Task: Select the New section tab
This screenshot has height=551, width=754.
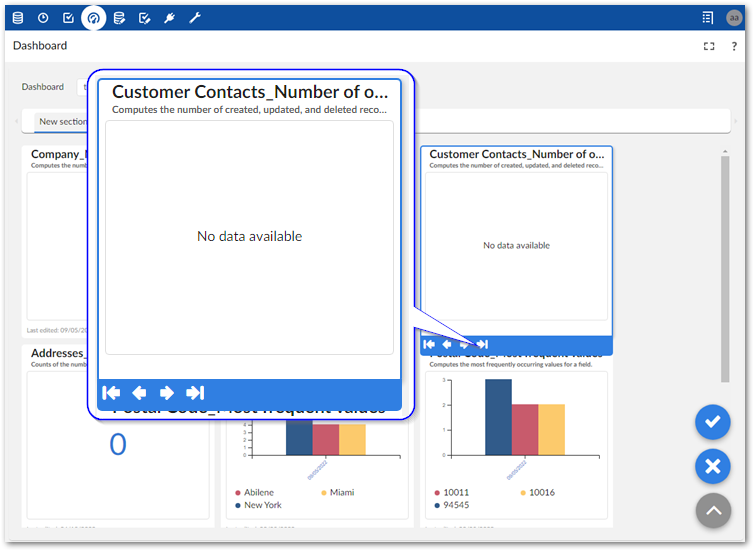Action: pos(62,121)
